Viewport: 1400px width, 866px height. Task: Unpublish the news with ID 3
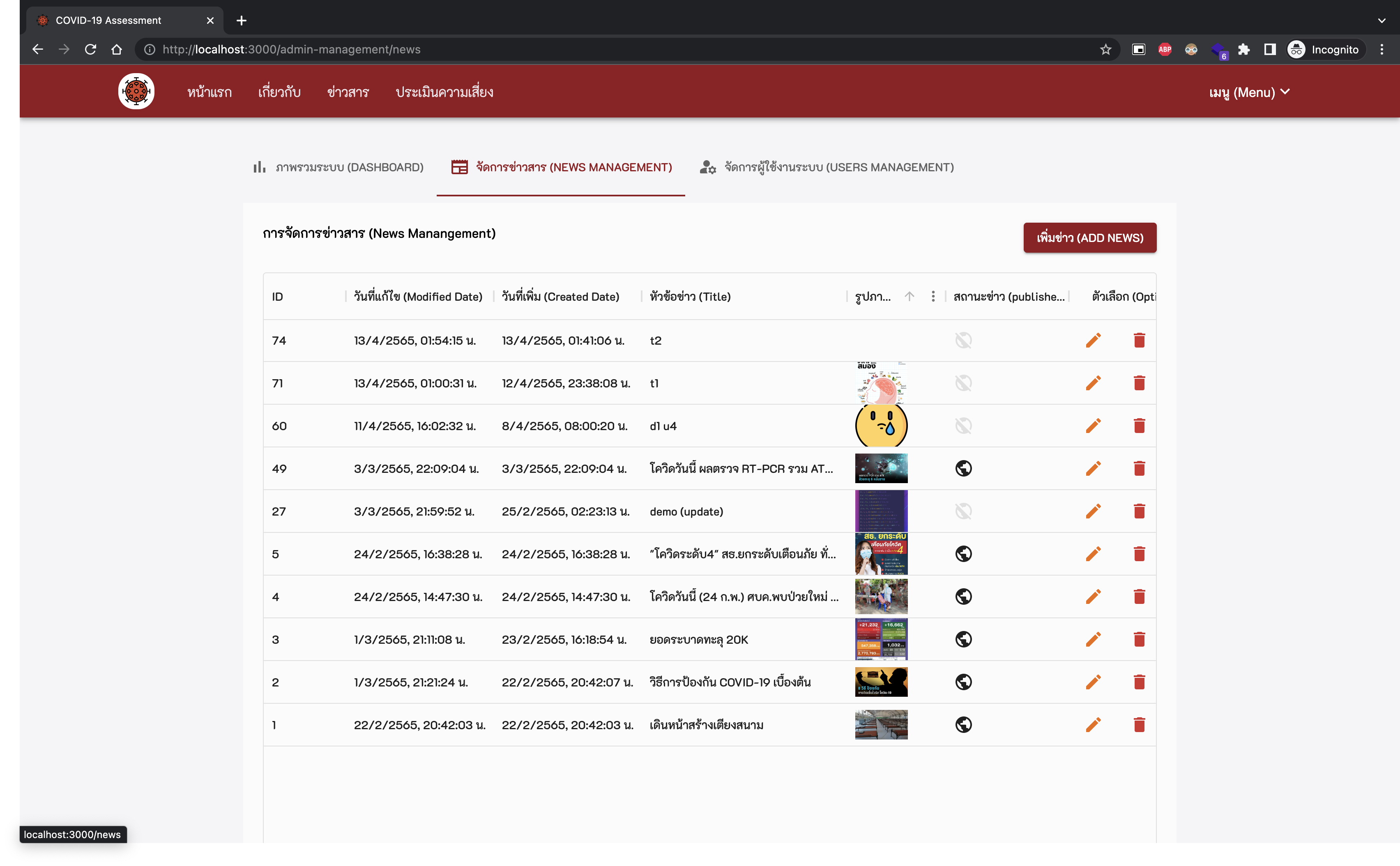963,639
